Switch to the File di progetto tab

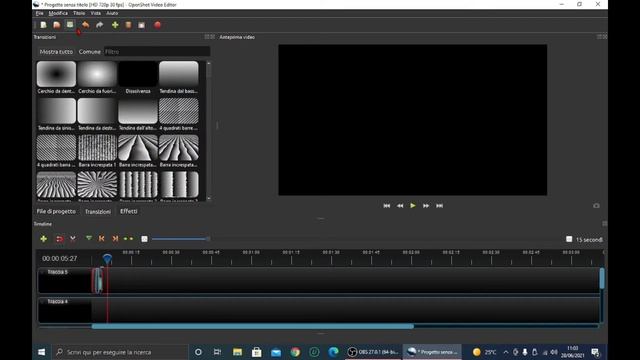[x=56, y=211]
